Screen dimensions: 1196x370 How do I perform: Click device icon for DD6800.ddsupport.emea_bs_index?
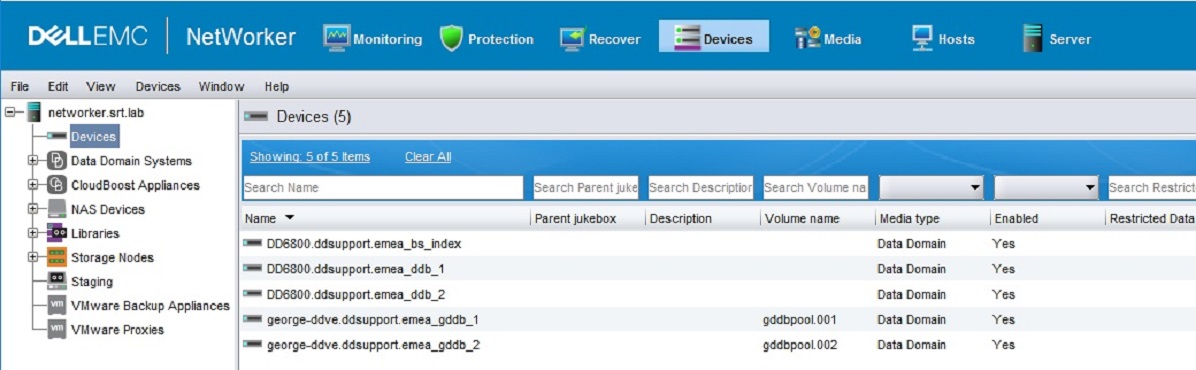(252, 244)
